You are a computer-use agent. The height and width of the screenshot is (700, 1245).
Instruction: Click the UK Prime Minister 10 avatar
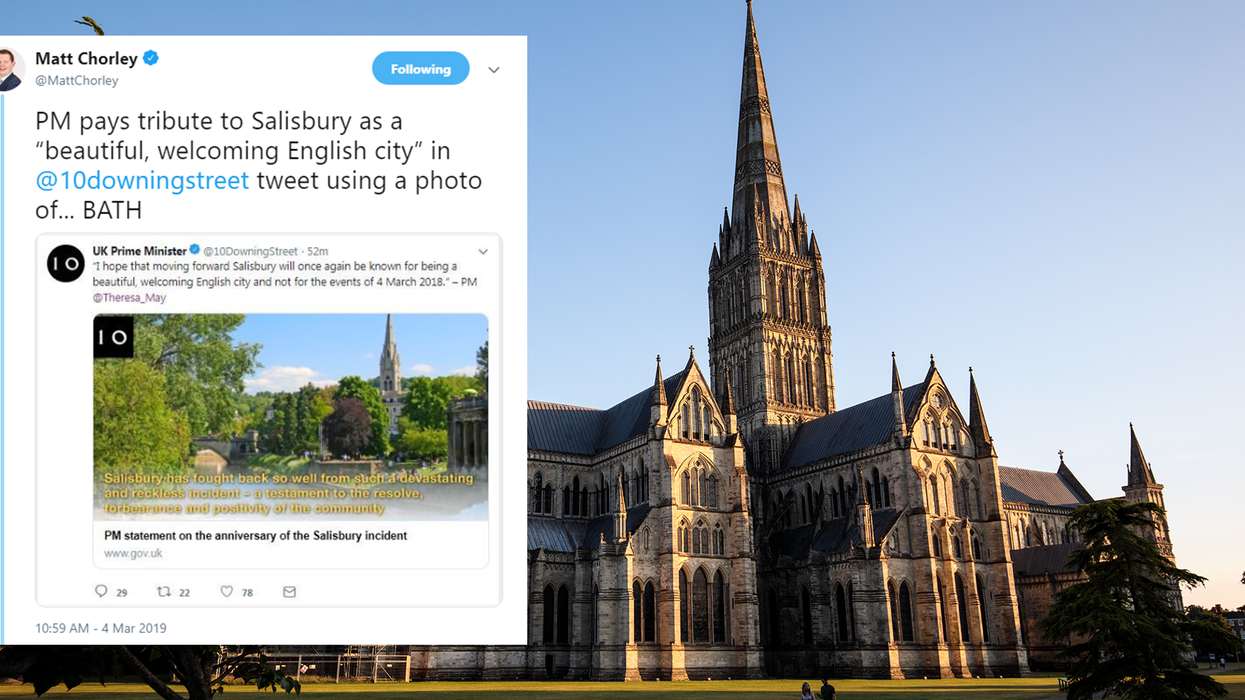66,264
